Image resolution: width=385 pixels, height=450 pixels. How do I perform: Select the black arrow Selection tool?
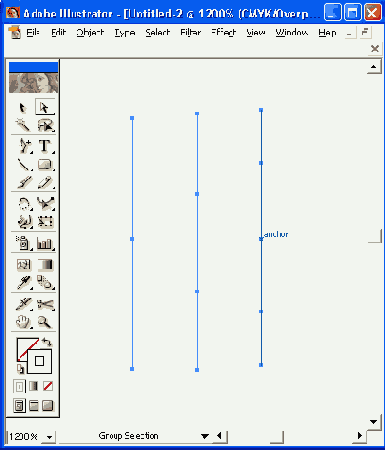pos(23,108)
